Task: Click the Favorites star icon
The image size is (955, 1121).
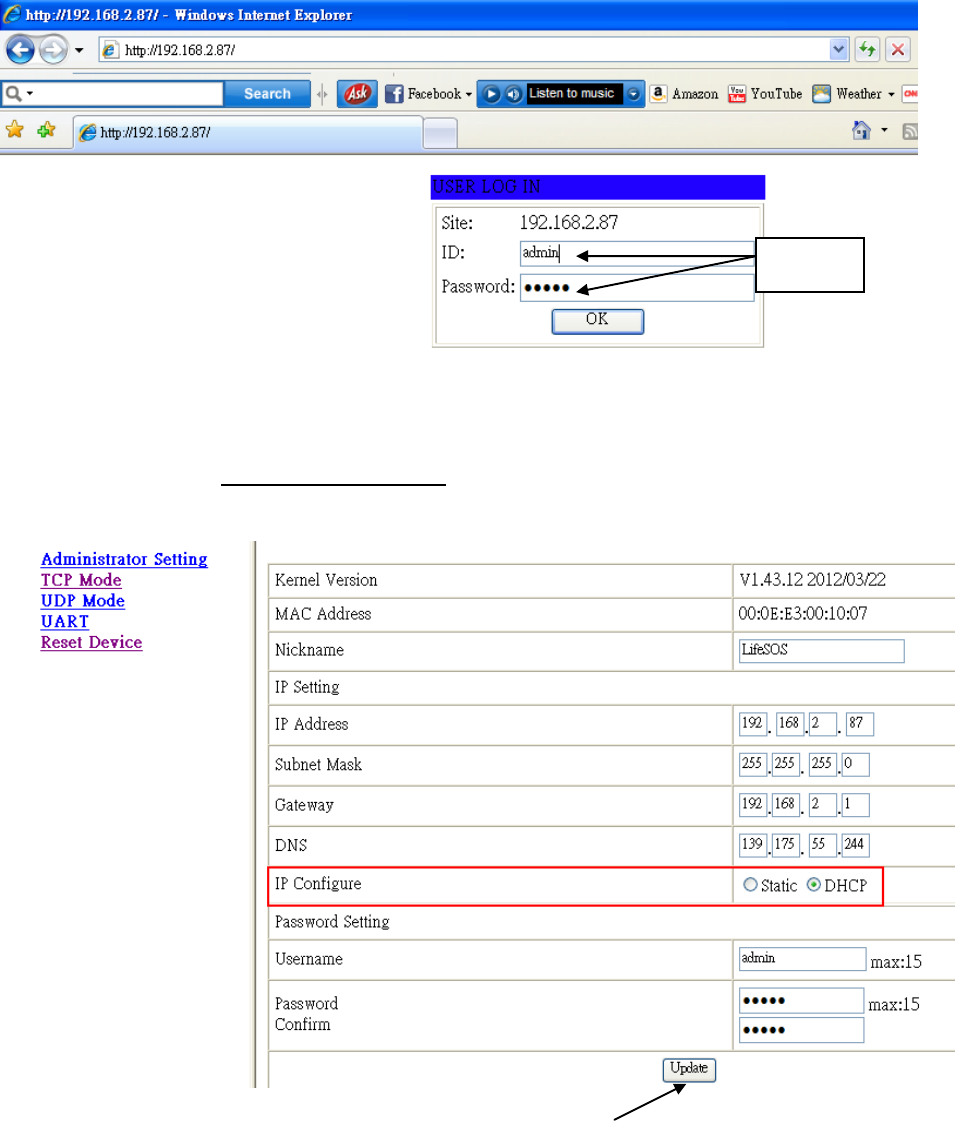Action: coord(15,130)
